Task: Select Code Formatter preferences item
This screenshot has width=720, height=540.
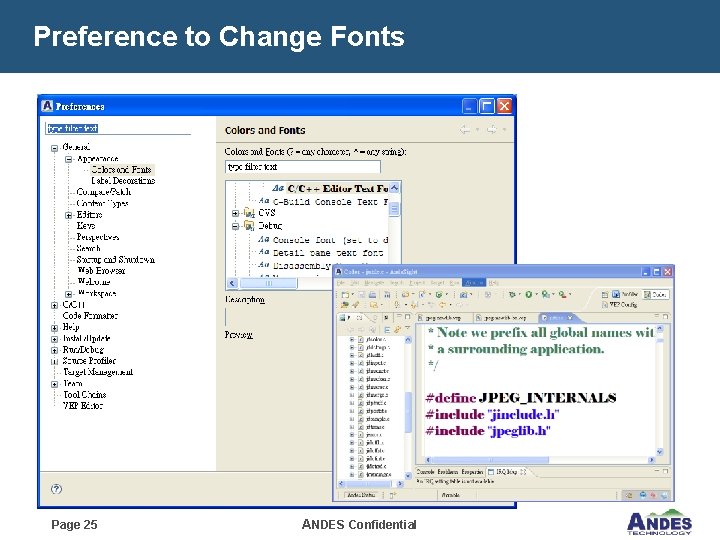Action: pos(90,315)
